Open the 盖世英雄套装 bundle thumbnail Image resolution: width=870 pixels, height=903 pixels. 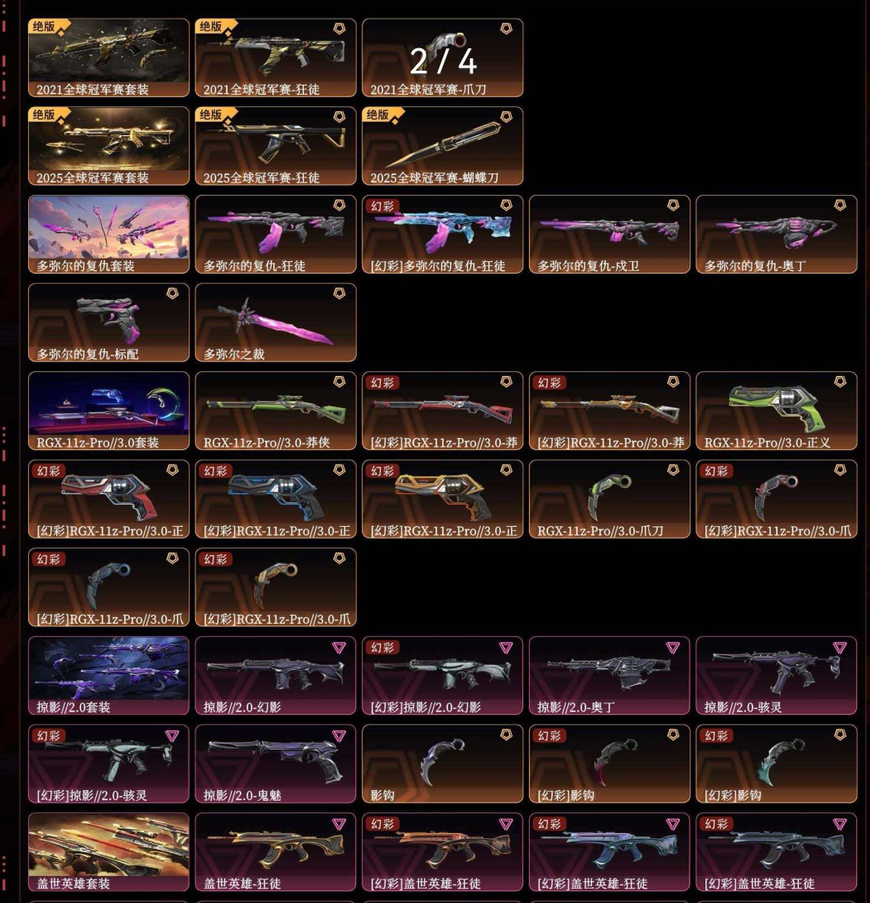tap(109, 852)
